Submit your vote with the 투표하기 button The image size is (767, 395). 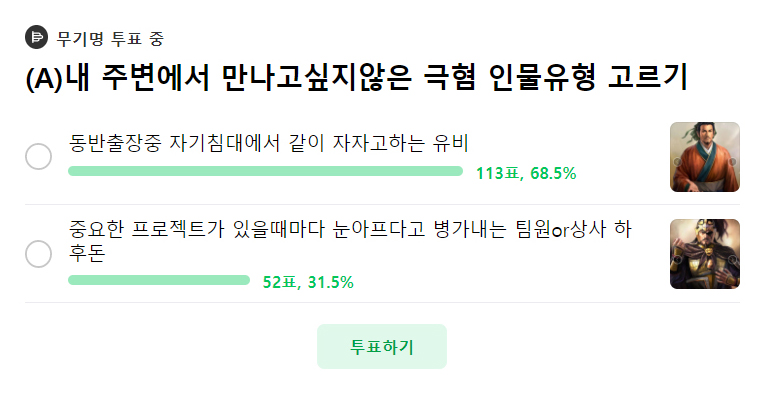(x=382, y=347)
